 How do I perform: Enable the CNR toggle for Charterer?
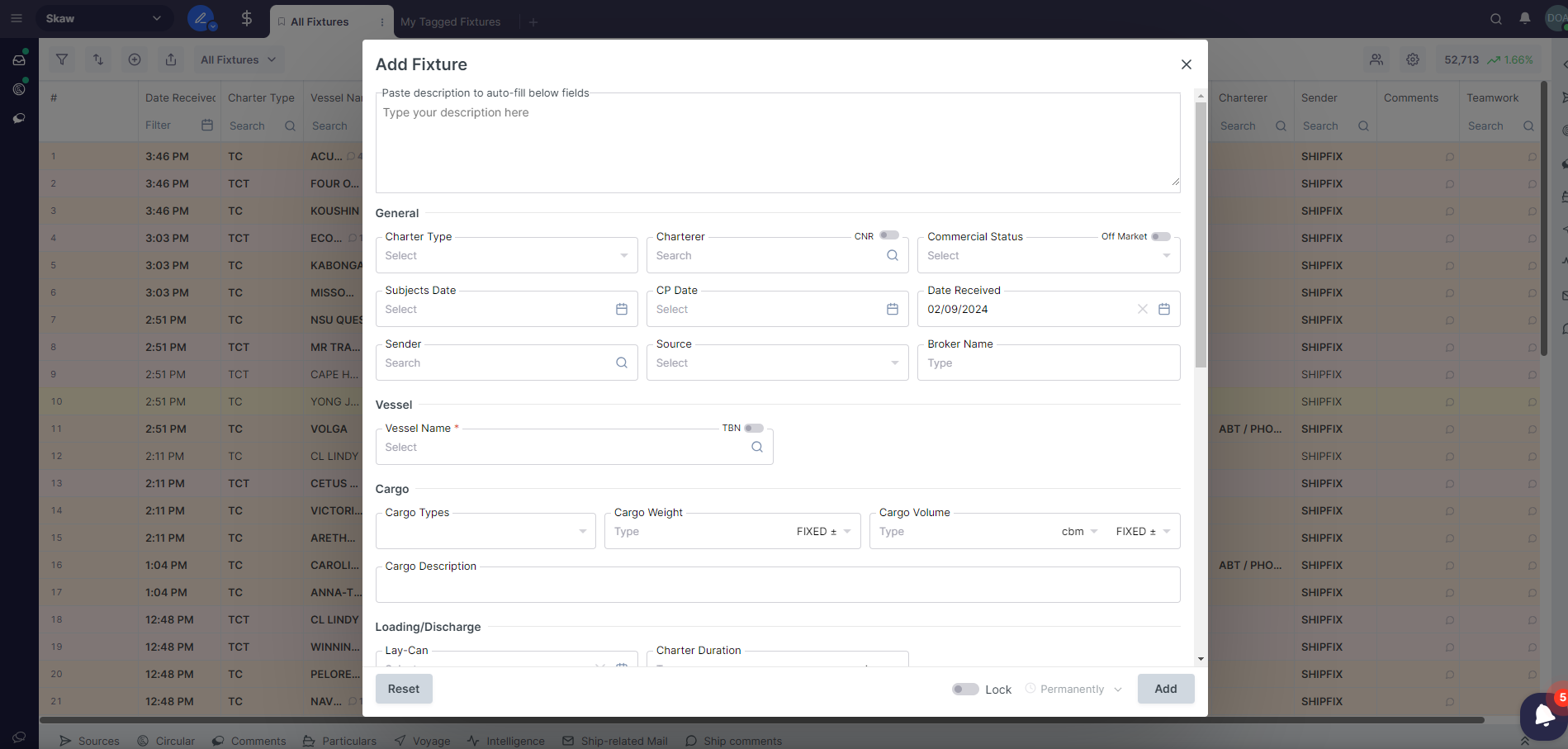pos(888,235)
